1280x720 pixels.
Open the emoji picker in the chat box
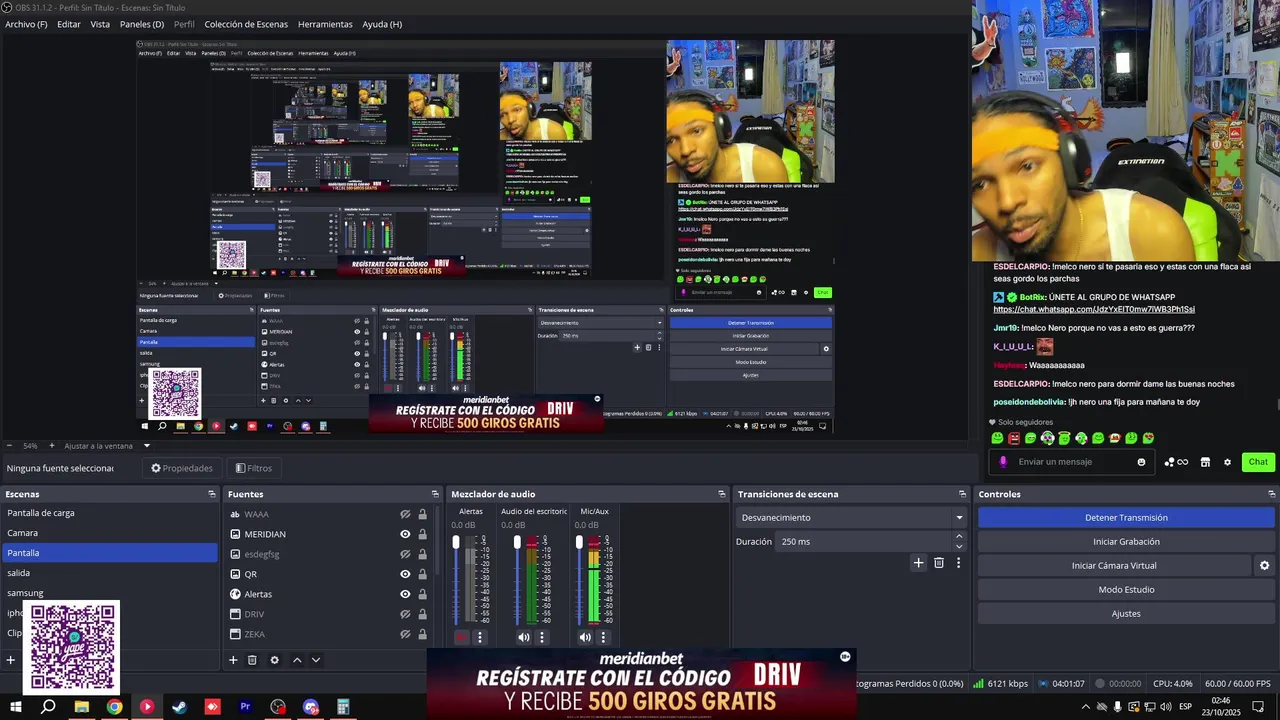coord(1141,462)
